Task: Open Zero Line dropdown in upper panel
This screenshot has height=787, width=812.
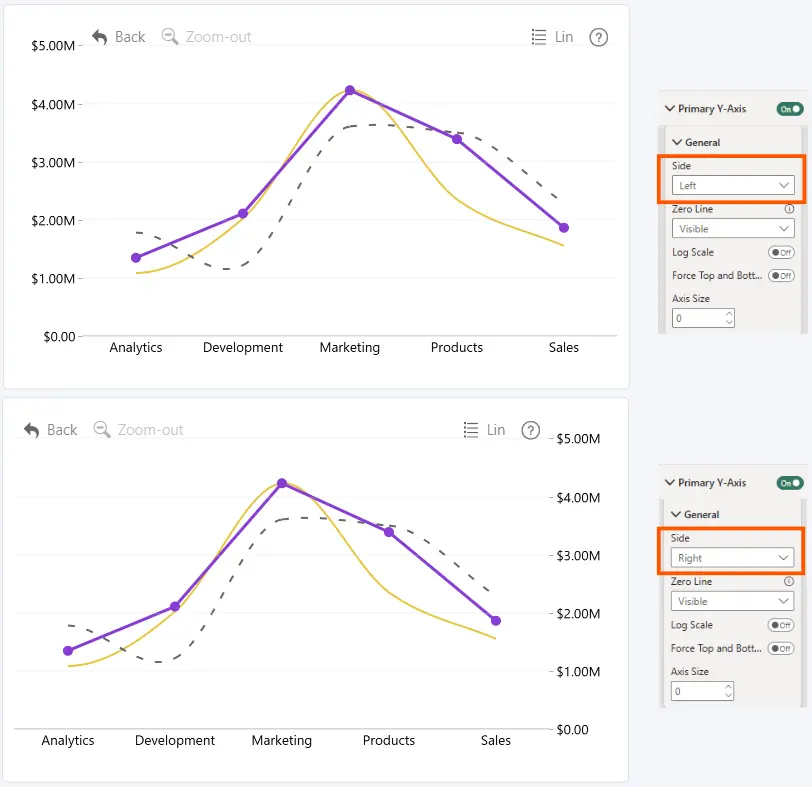Action: tap(733, 228)
